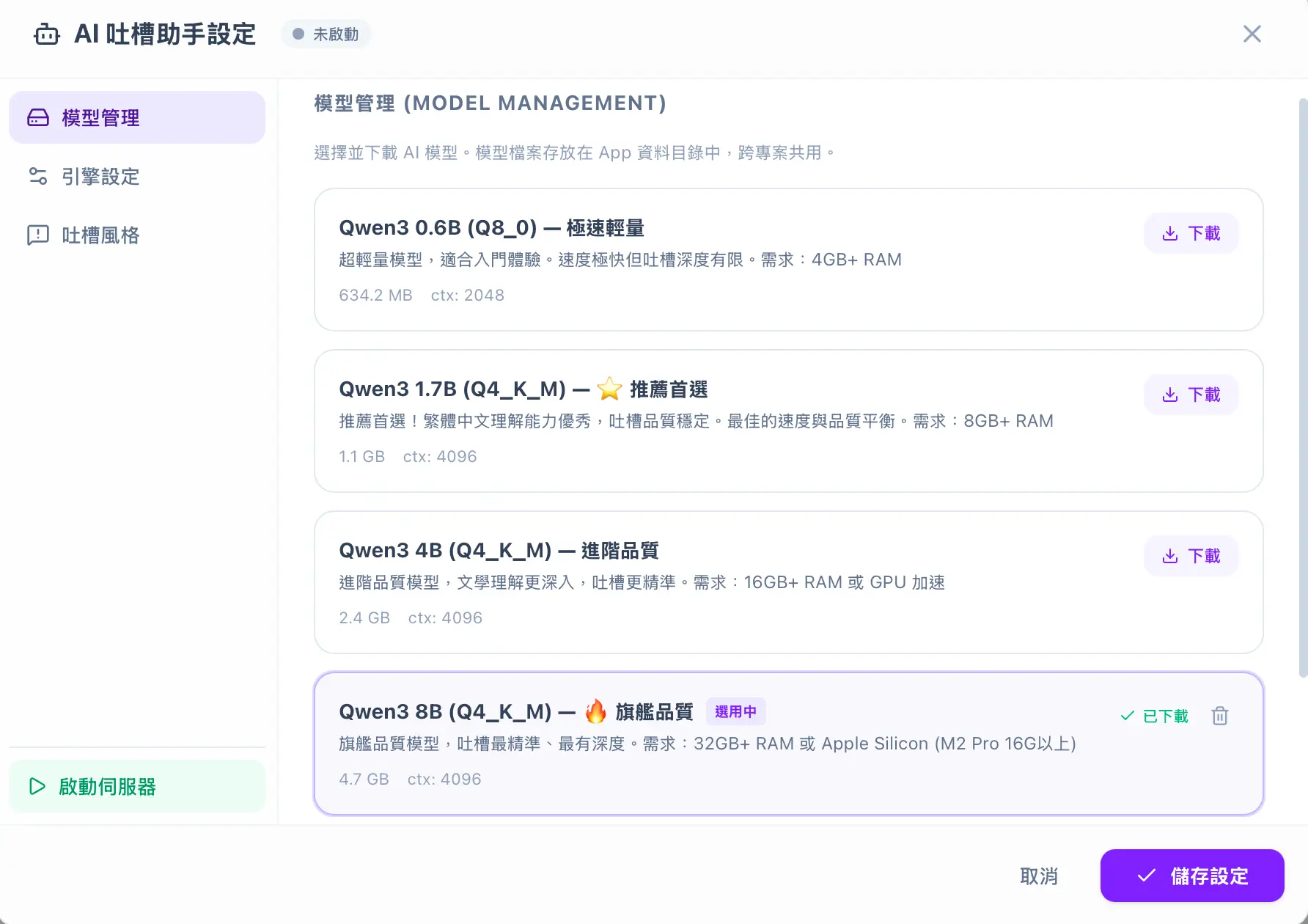Click the 4.7 GB size label

[x=364, y=779]
